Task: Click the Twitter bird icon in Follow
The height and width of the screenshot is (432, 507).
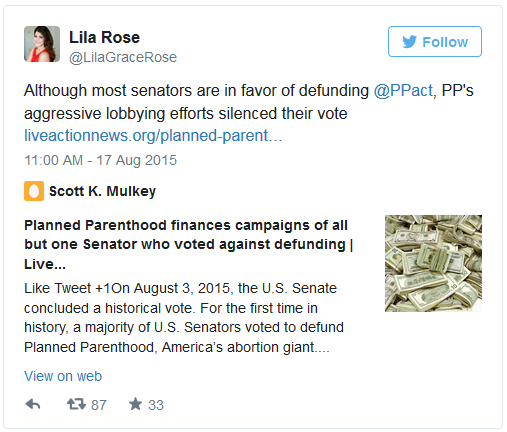Action: (x=409, y=42)
